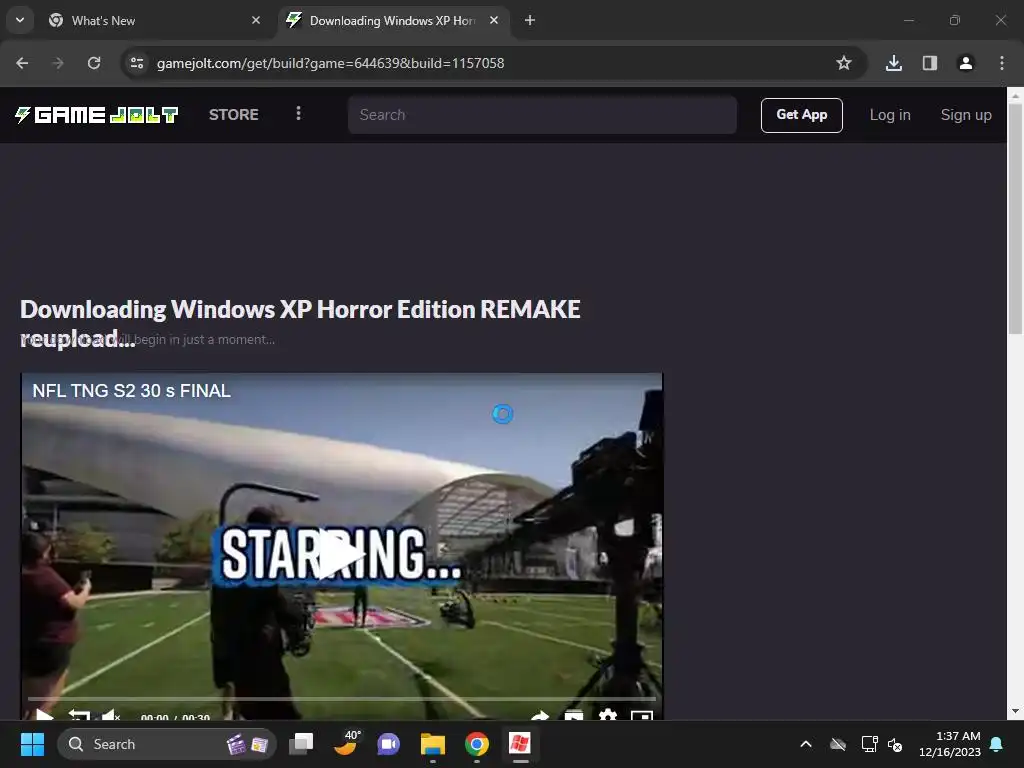
Task: Open Chrome profile menu
Action: click(x=965, y=63)
